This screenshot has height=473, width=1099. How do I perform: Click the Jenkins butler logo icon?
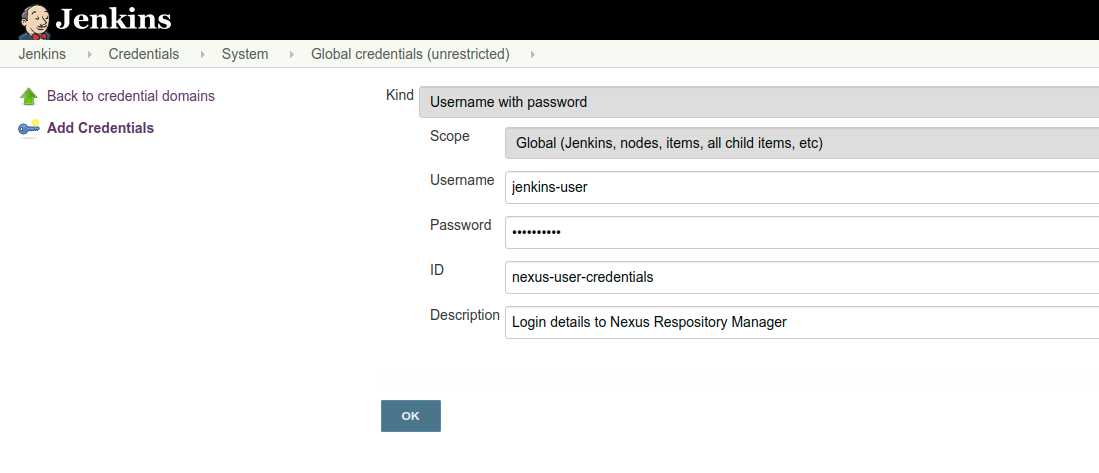(35, 19)
